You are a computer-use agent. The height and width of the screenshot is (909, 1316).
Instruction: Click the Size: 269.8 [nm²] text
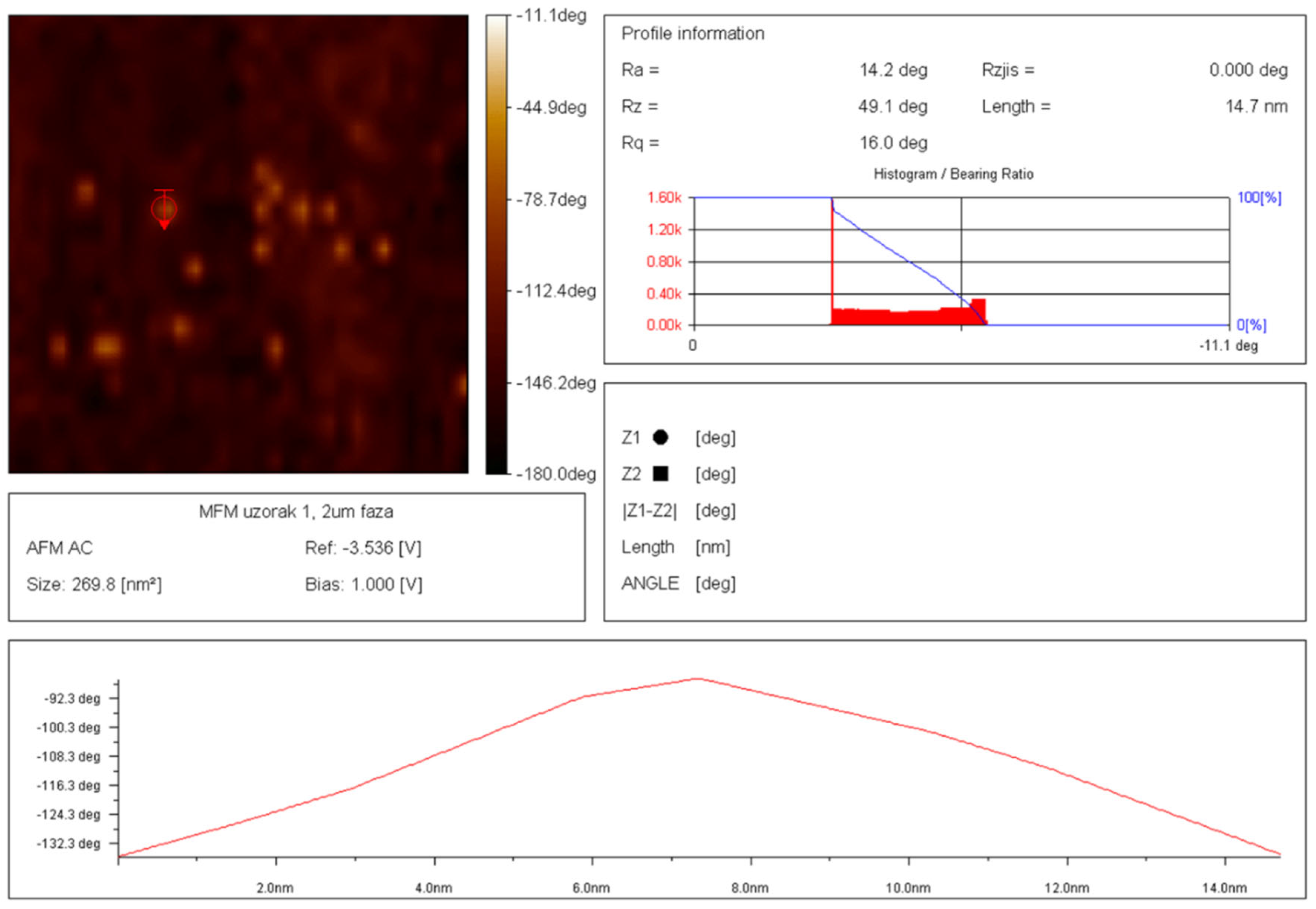click(x=94, y=584)
